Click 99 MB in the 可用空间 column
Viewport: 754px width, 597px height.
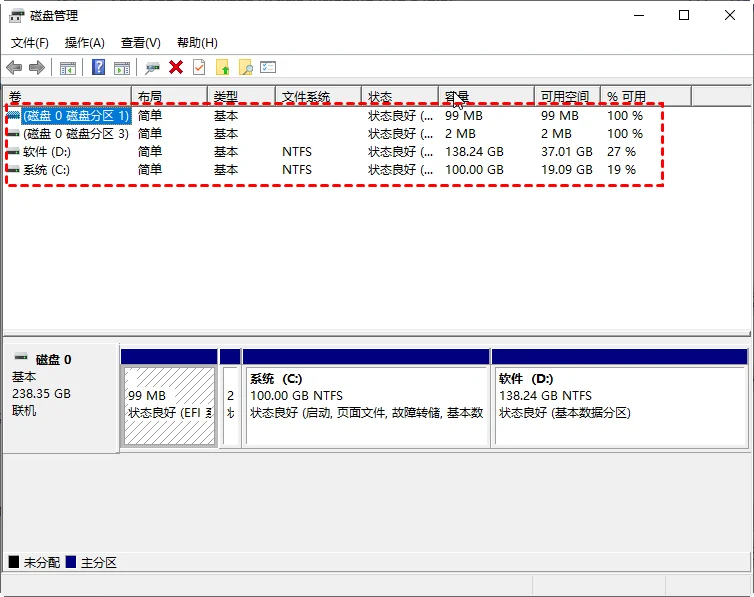[x=559, y=116]
